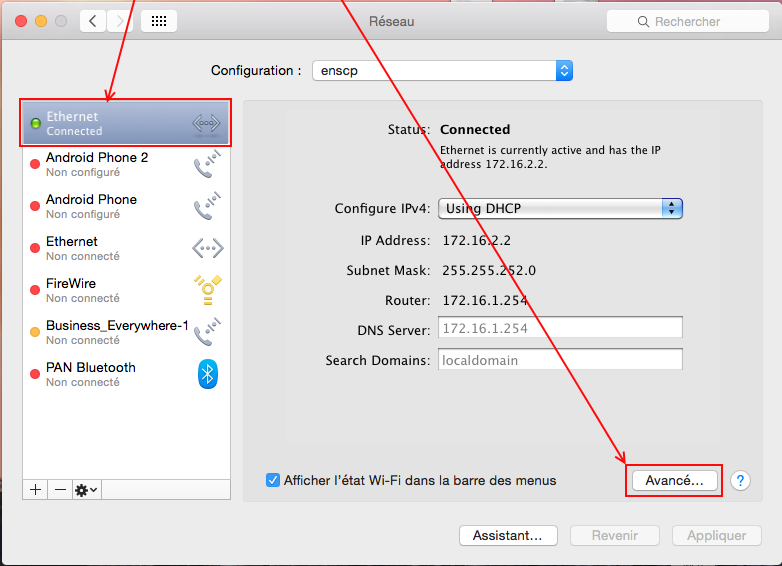Open the show-all grid view icon

click(159, 21)
